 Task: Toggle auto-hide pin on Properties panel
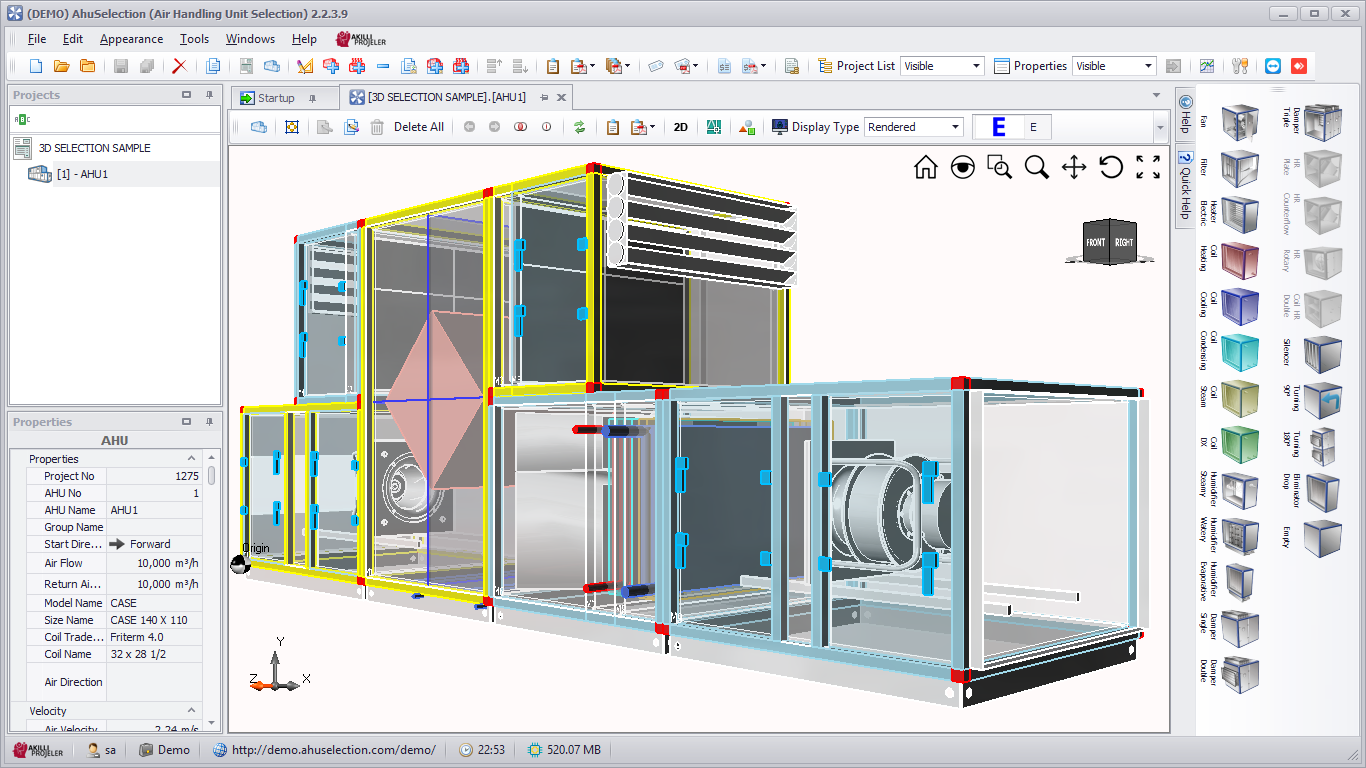point(209,422)
